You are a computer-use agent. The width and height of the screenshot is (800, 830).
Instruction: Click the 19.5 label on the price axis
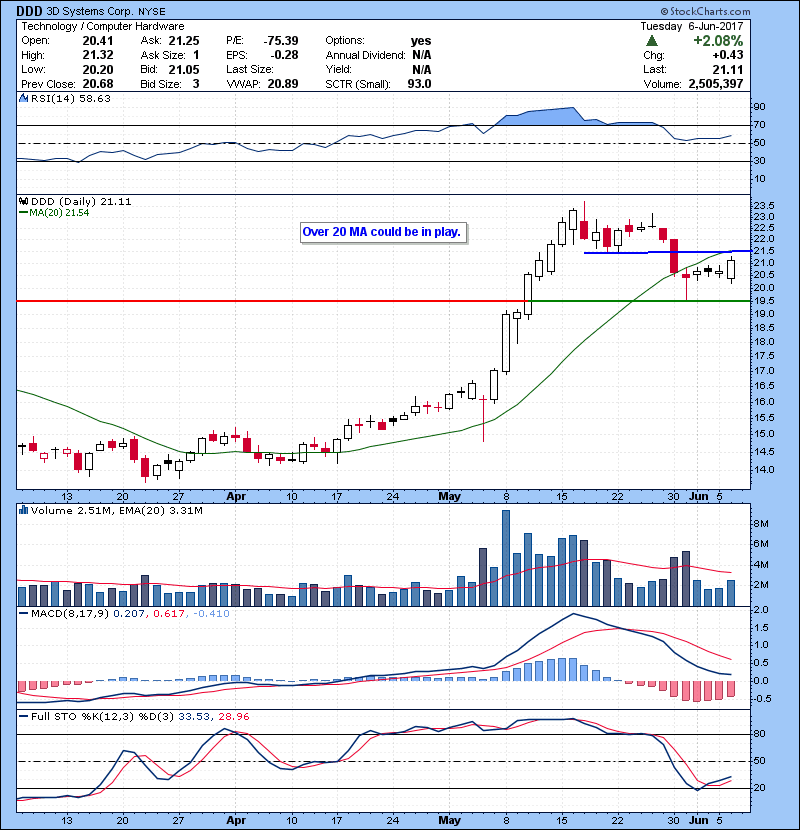[x=764, y=301]
